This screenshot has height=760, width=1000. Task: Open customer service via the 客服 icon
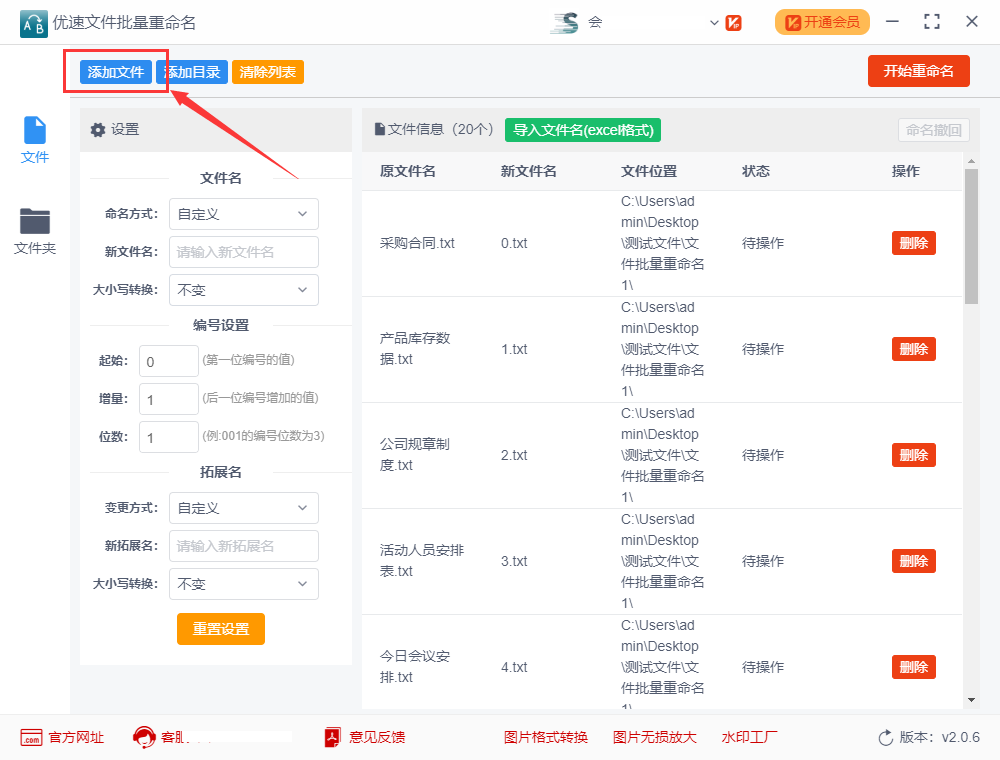click(143, 737)
